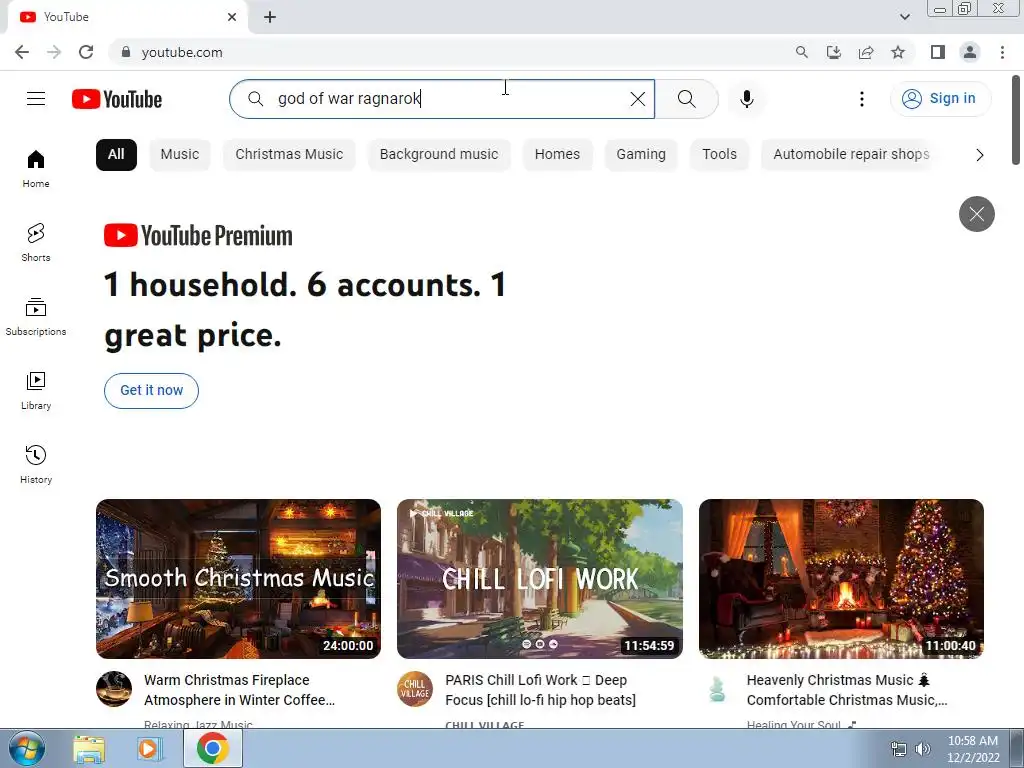The width and height of the screenshot is (1024, 768).
Task: Select the Gaming chip
Action: coord(641,155)
